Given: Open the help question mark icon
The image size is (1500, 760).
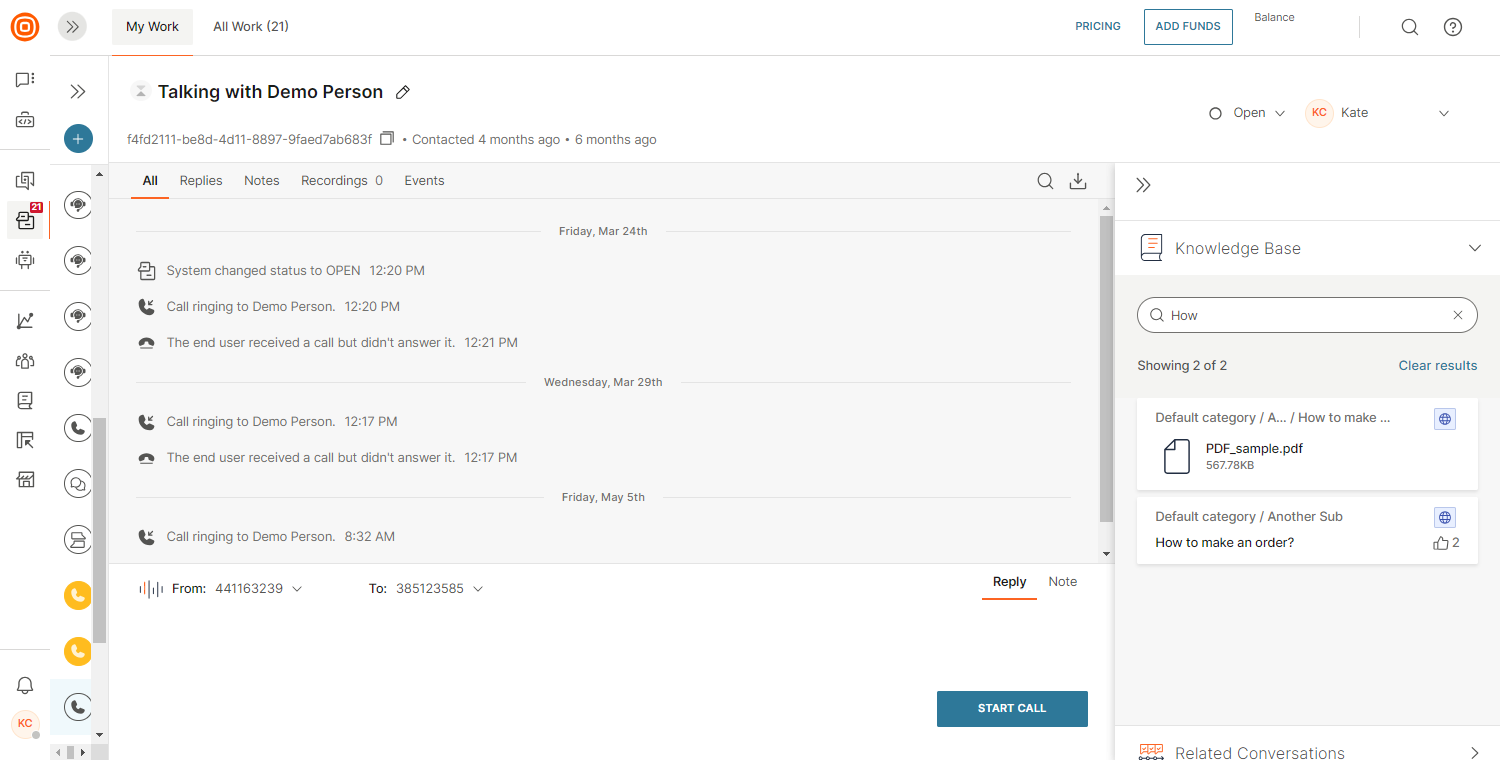Looking at the screenshot, I should tap(1453, 27).
